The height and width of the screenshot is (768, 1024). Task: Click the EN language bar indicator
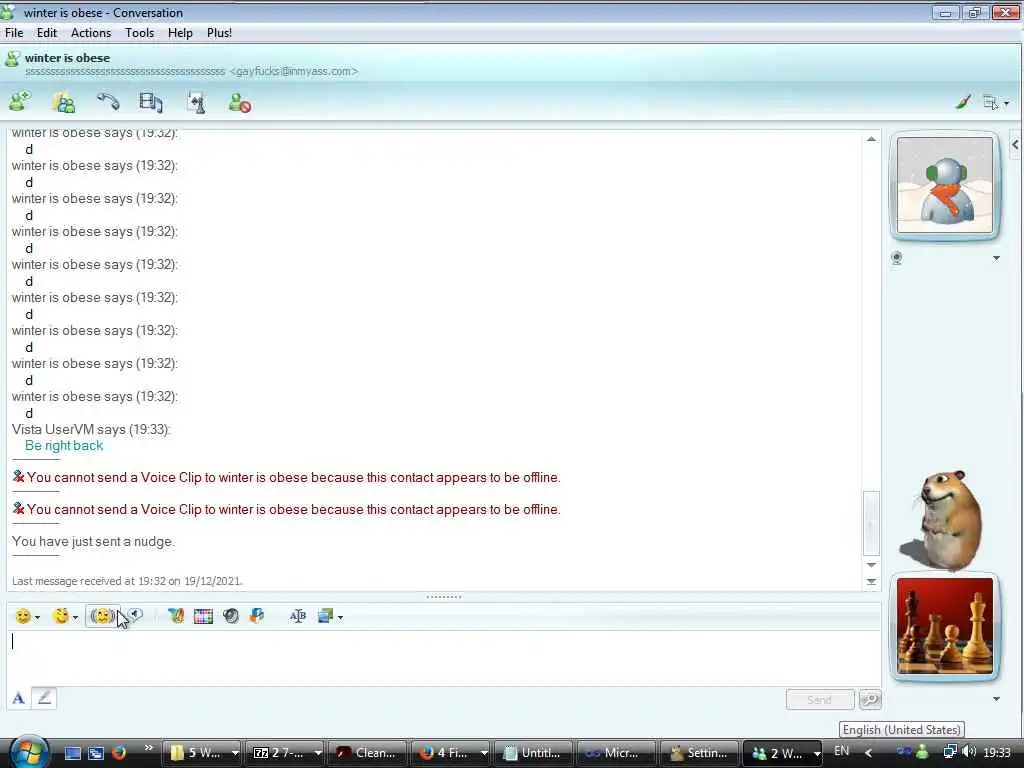point(841,751)
